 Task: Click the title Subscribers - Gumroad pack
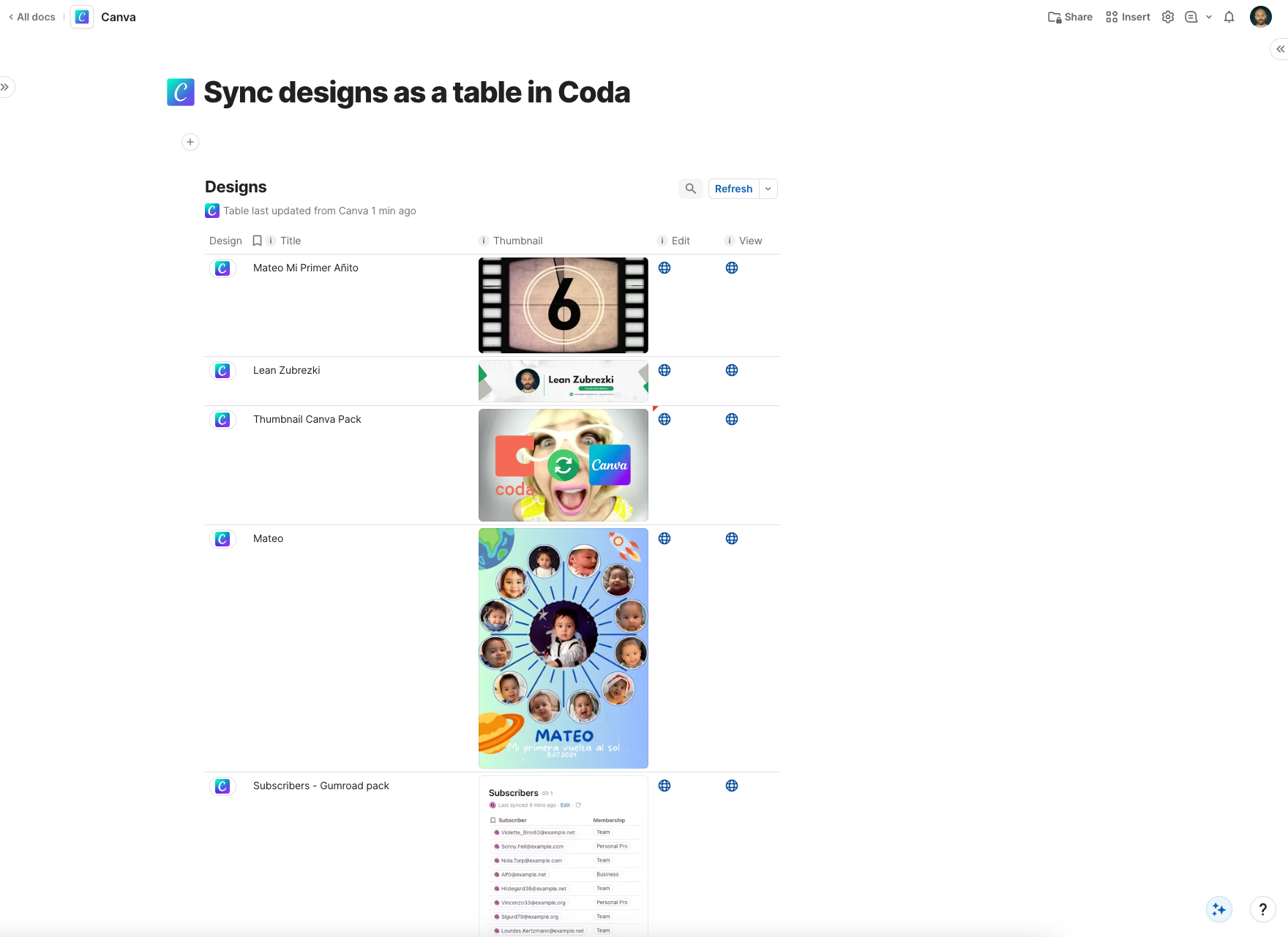[321, 786]
